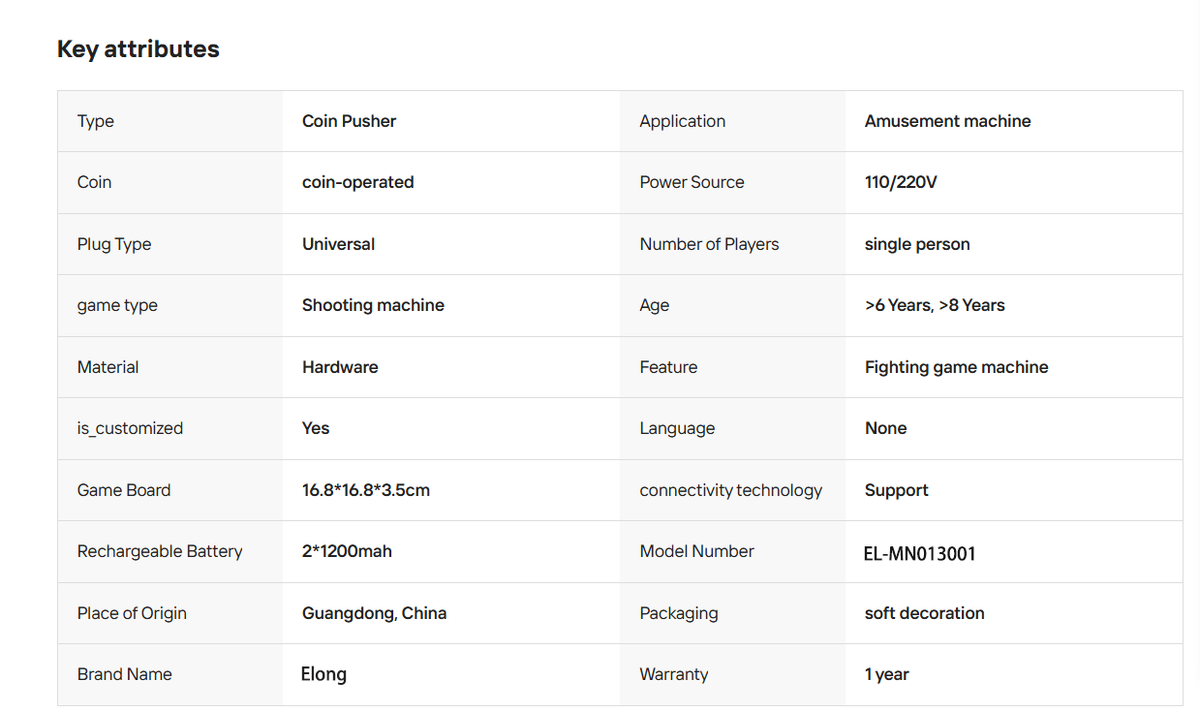Viewport: 1200px width, 712px height.
Task: Select the "Hardware" material value
Action: [340, 367]
